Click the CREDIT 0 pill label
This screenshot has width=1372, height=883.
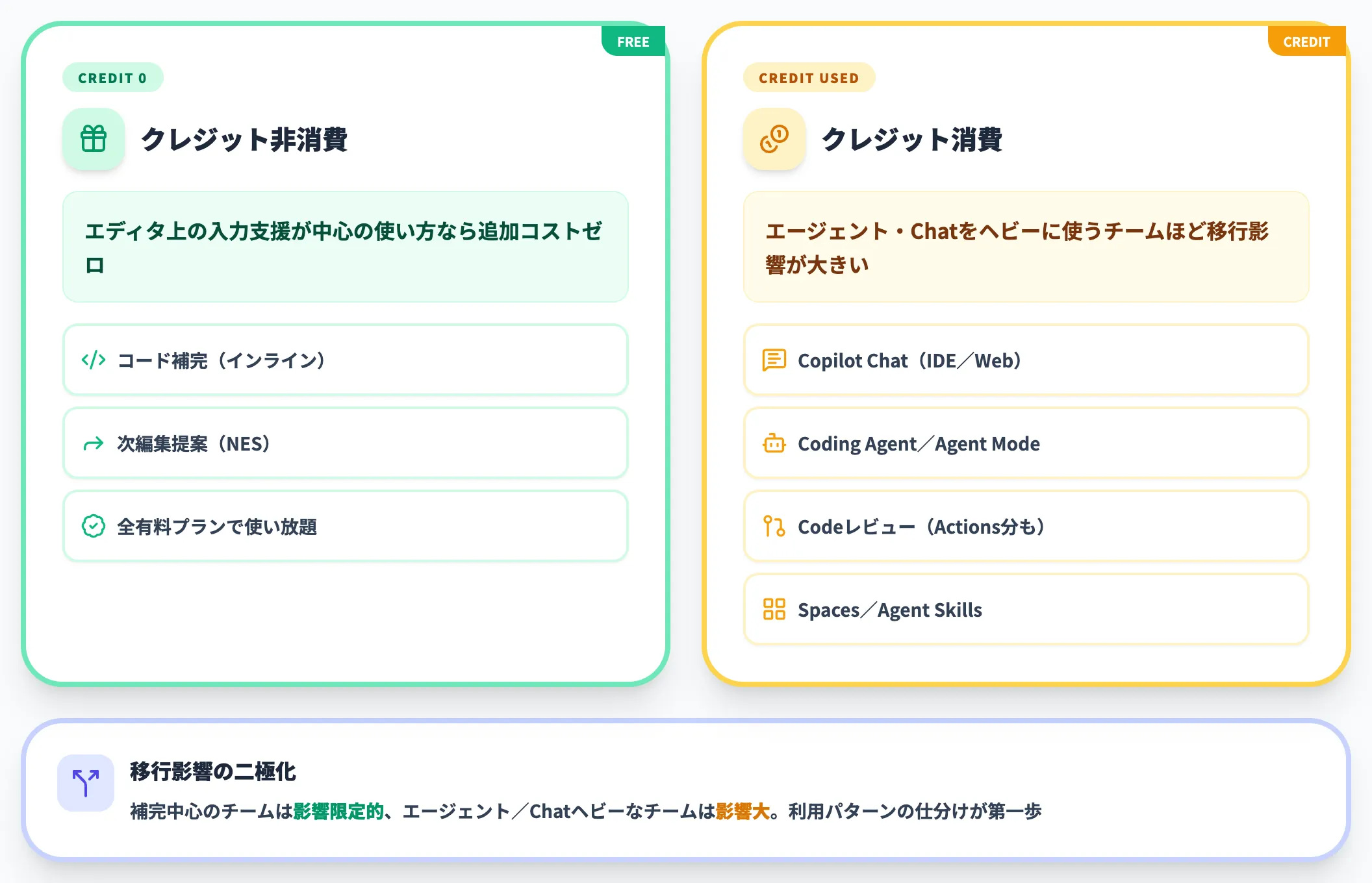tap(112, 78)
